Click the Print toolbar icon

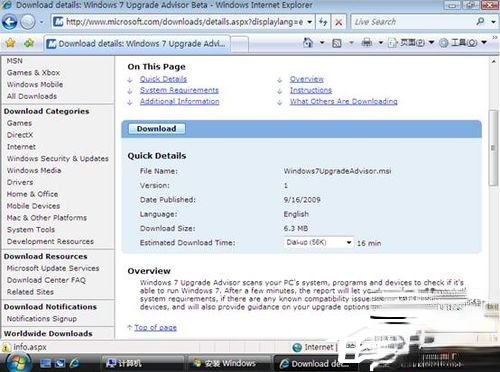coord(367,43)
